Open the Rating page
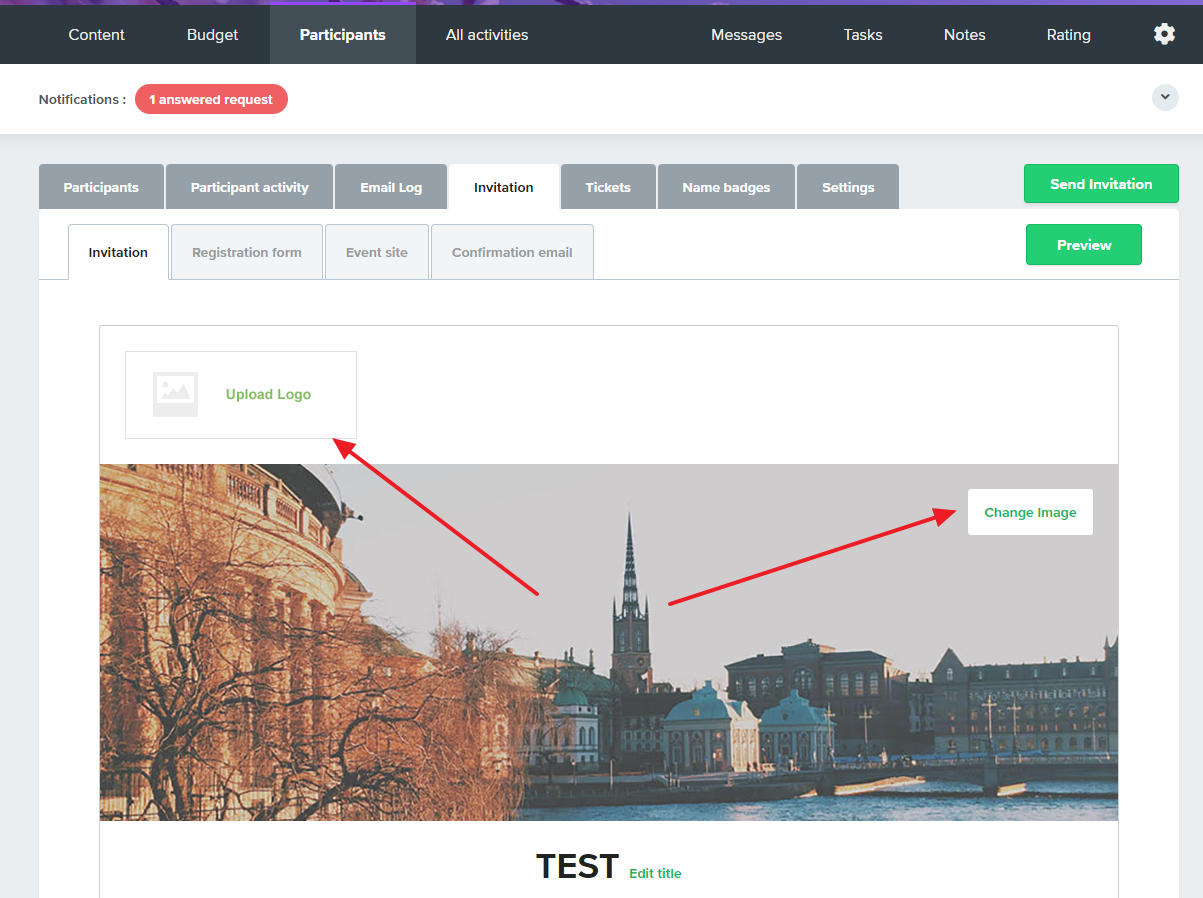 (1068, 35)
